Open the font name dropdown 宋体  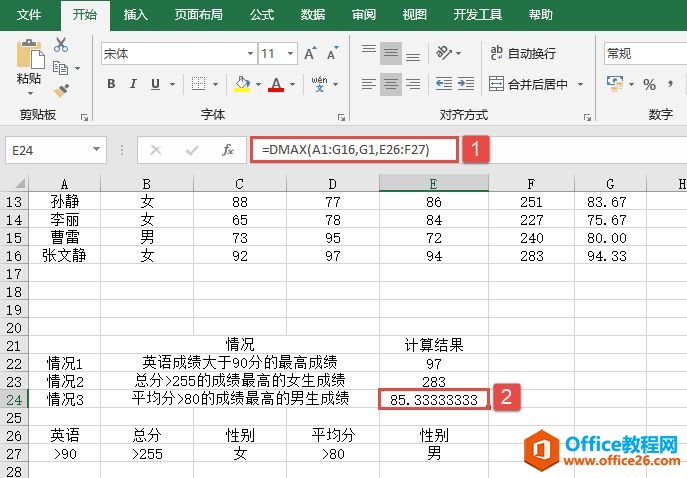click(x=251, y=54)
